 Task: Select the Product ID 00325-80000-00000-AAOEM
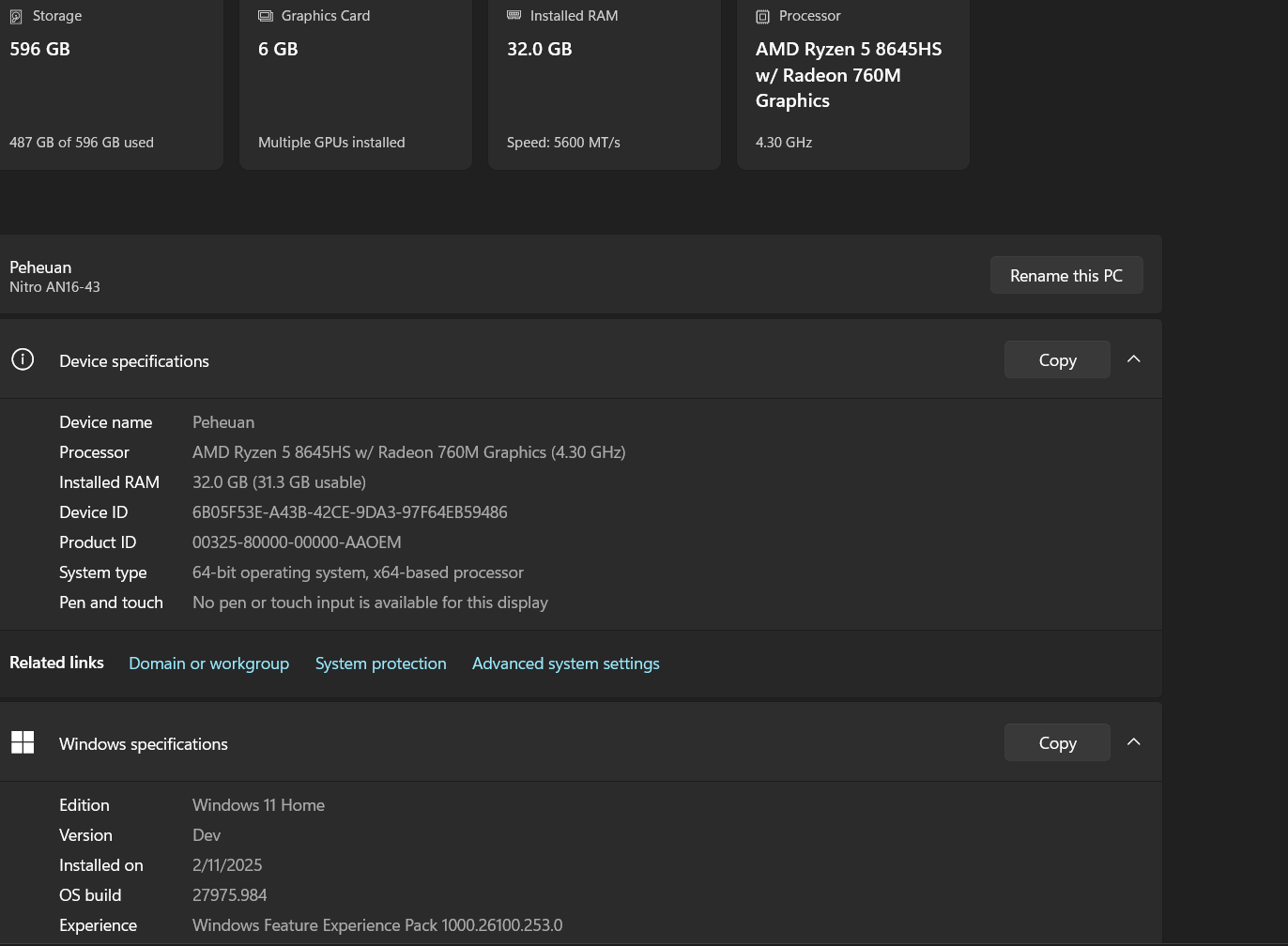297,542
